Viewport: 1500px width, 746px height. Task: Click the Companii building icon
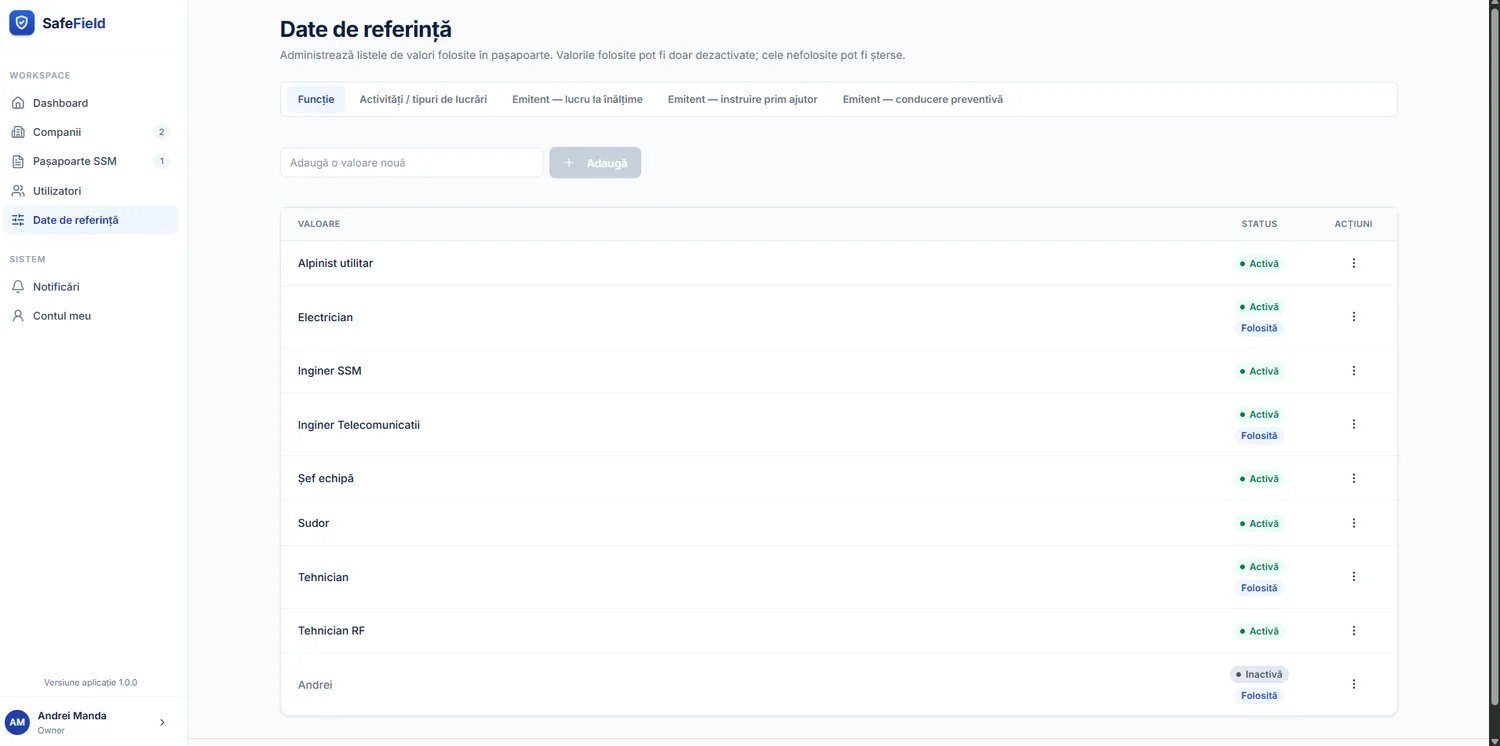tap(18, 132)
